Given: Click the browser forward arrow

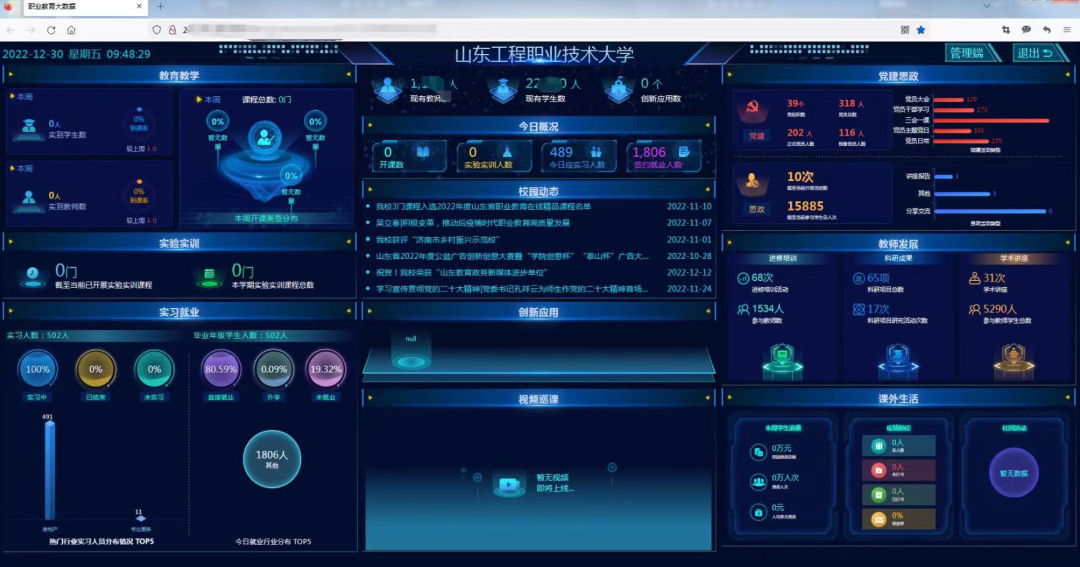Looking at the screenshot, I should 31,30.
